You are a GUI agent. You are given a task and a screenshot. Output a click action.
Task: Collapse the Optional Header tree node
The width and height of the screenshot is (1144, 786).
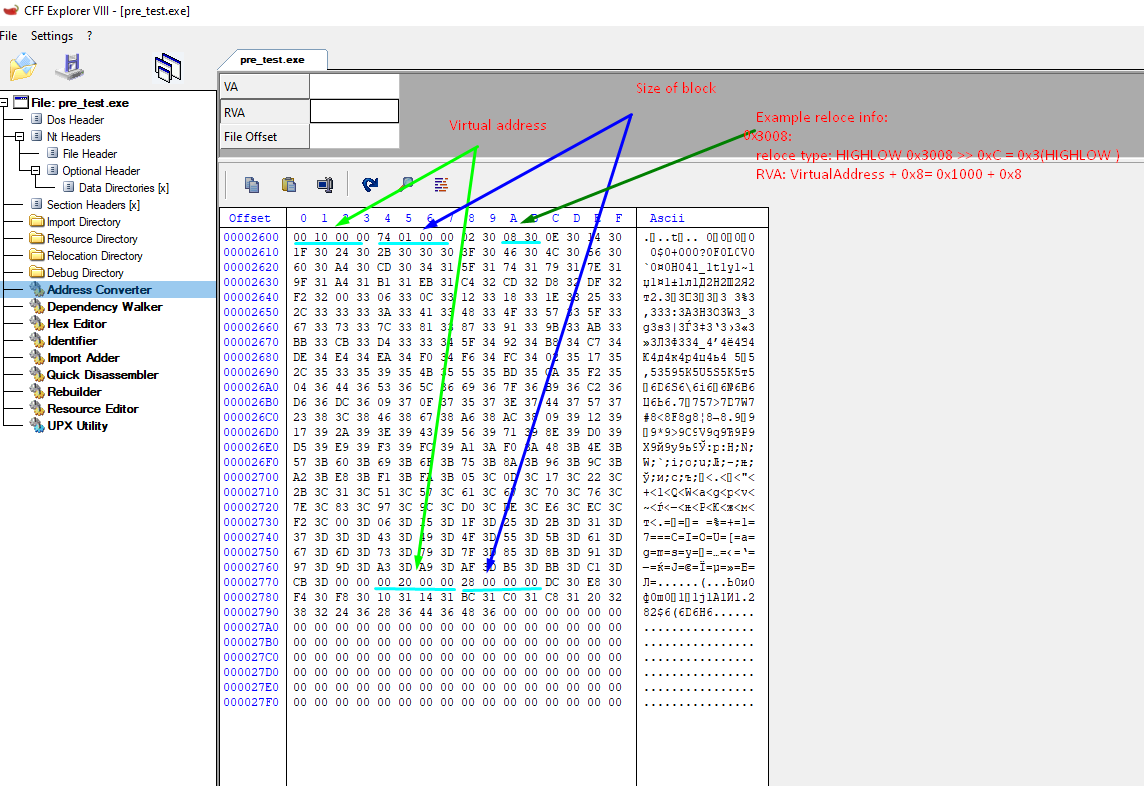pos(35,171)
